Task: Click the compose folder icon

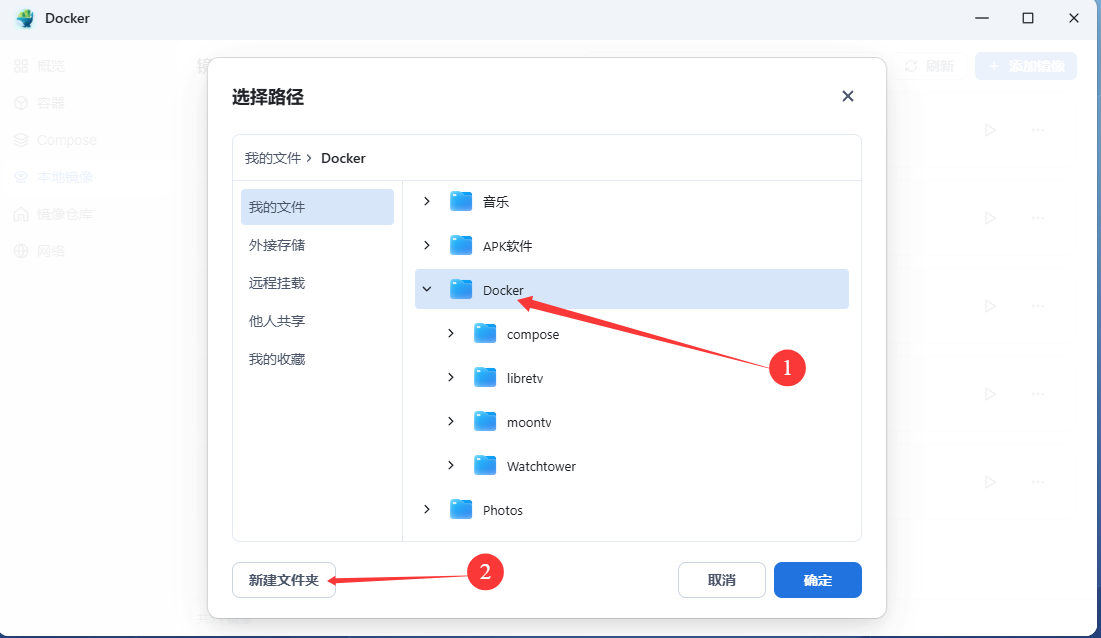Action: click(485, 333)
